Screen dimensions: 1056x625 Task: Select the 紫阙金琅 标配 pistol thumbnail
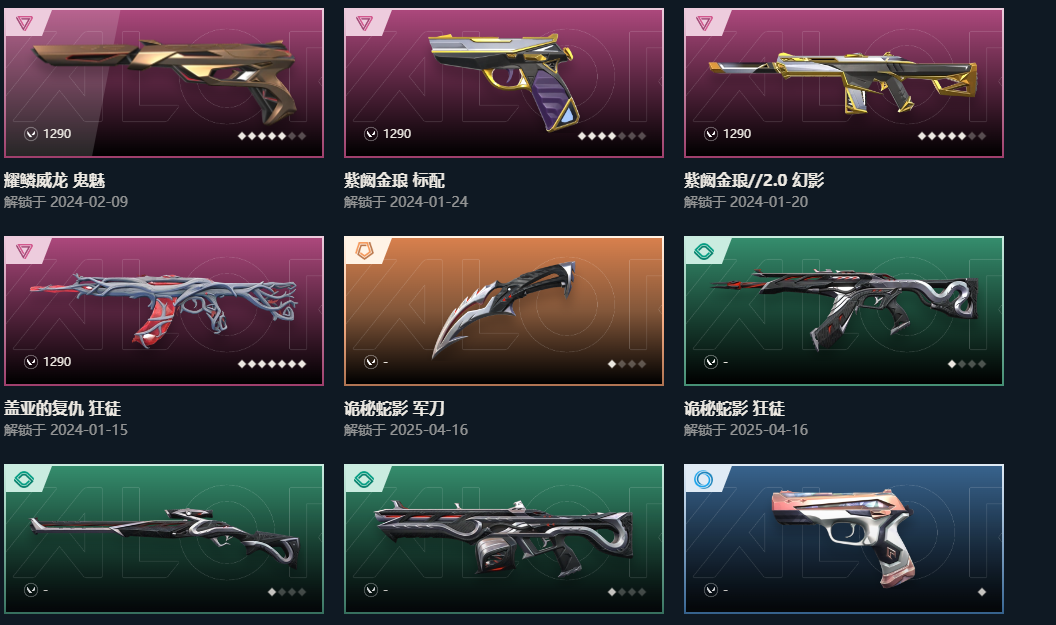click(x=504, y=83)
